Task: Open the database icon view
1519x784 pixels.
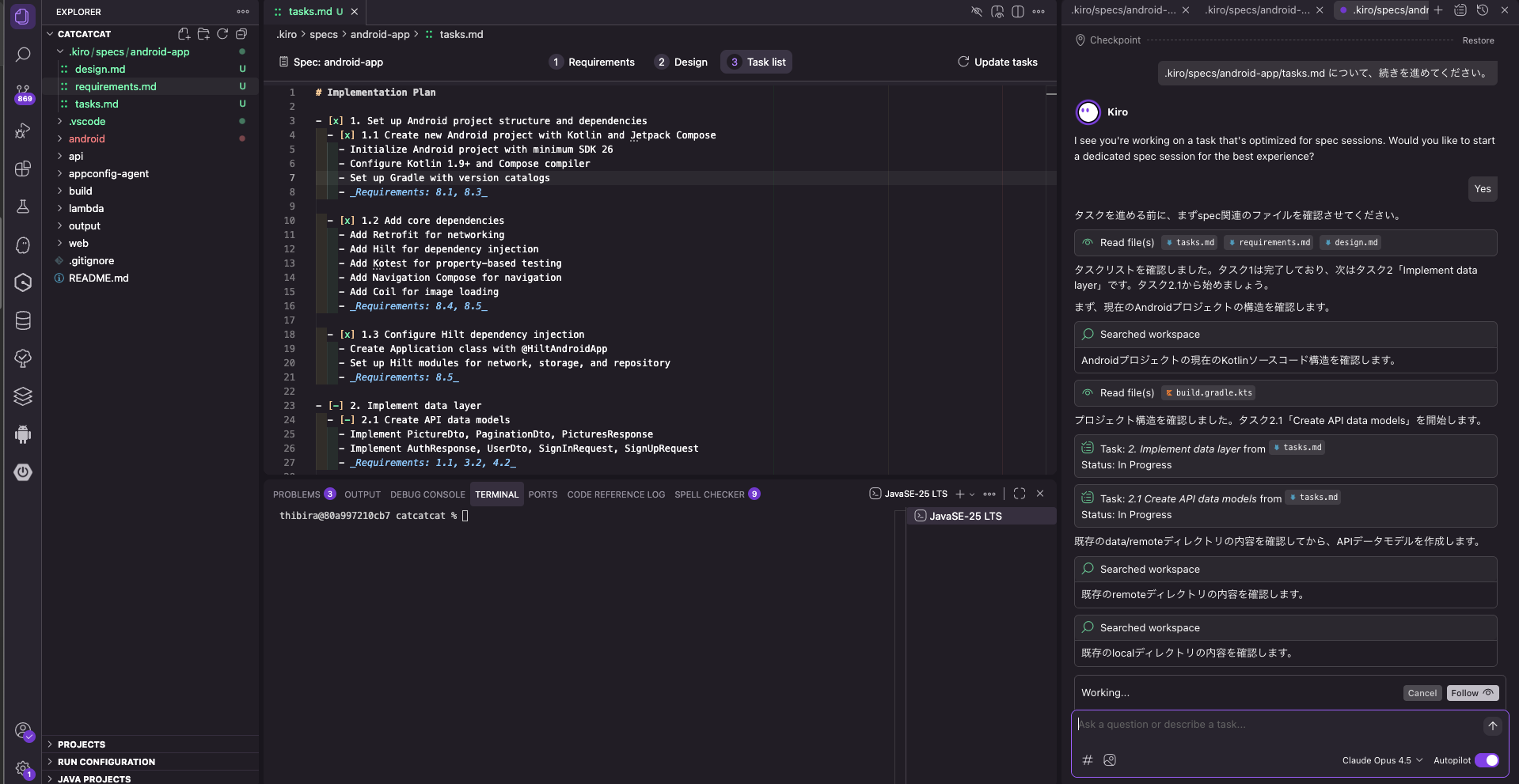Action: (23, 320)
